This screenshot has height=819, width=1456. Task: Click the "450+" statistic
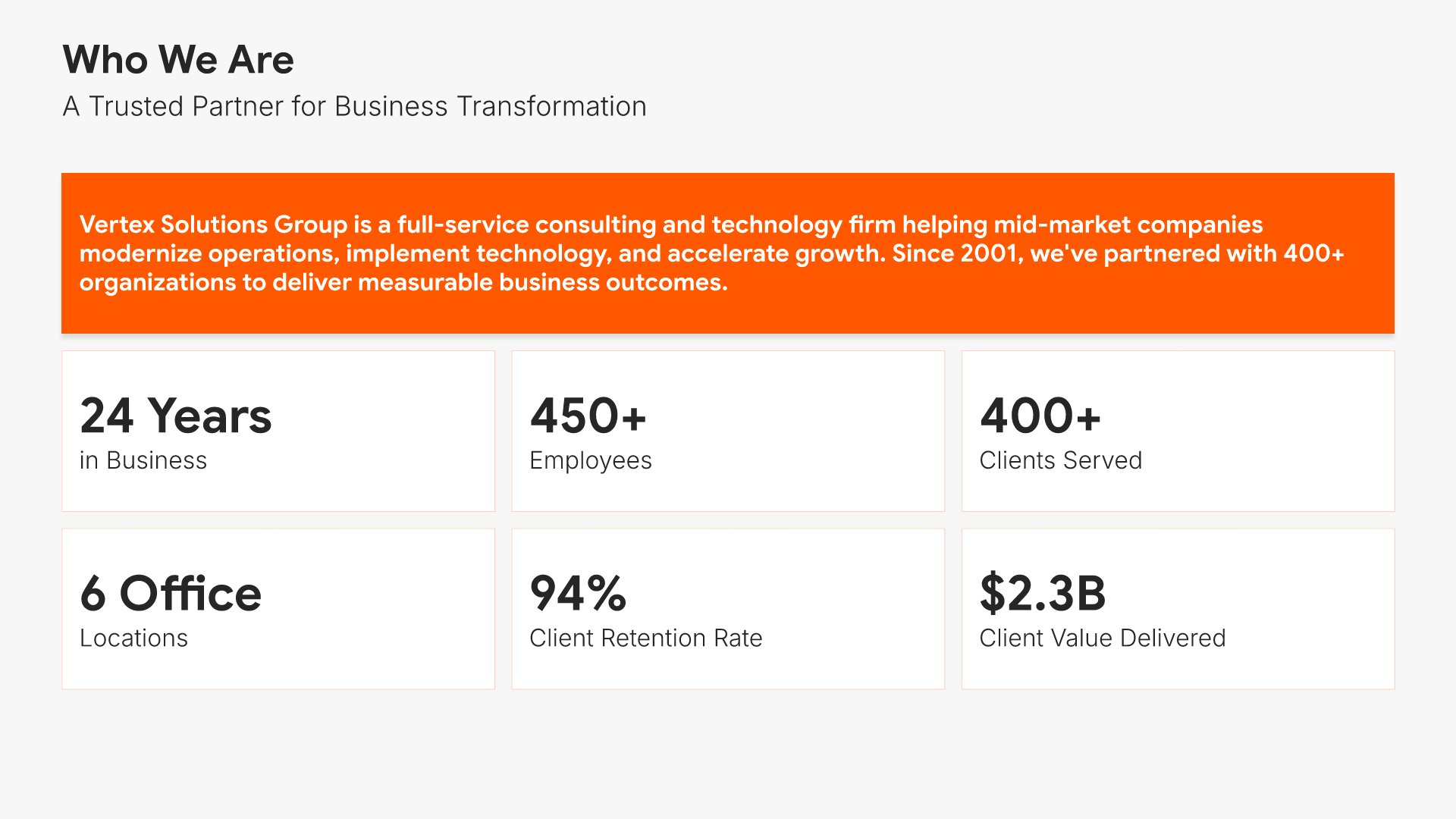point(588,416)
